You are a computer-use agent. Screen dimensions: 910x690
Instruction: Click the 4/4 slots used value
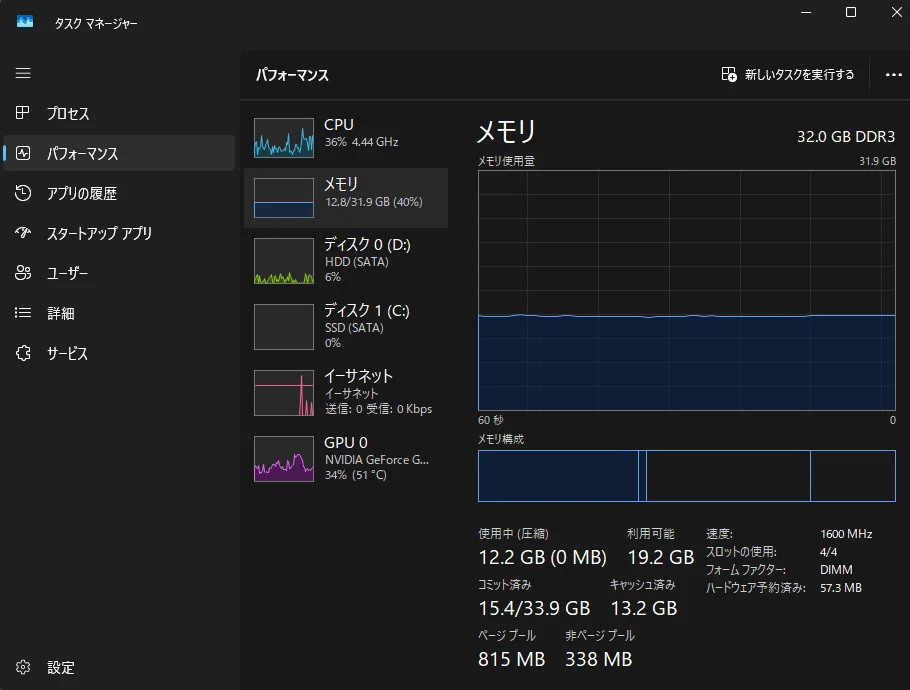(x=829, y=552)
